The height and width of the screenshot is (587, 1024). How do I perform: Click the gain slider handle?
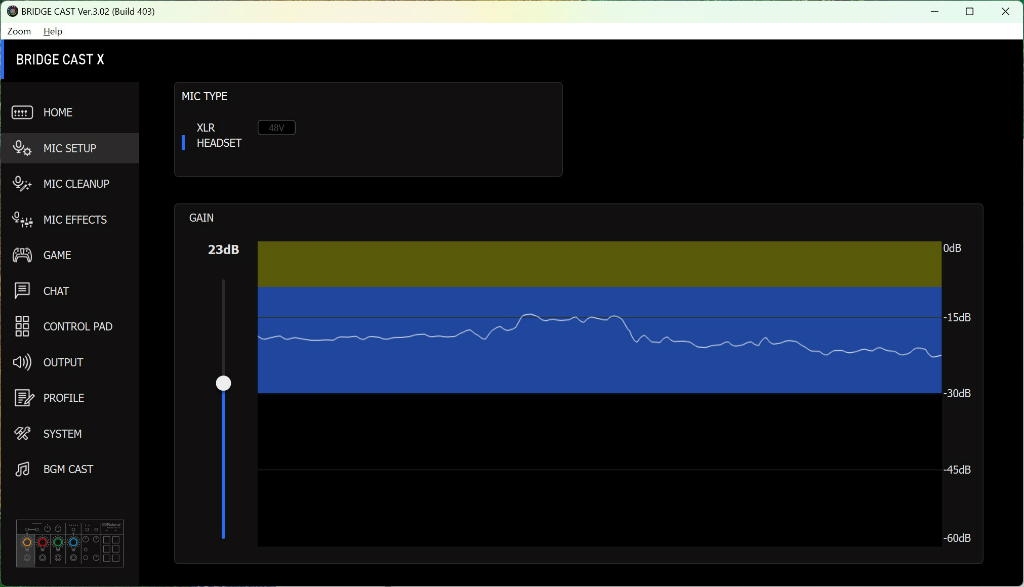click(x=223, y=383)
